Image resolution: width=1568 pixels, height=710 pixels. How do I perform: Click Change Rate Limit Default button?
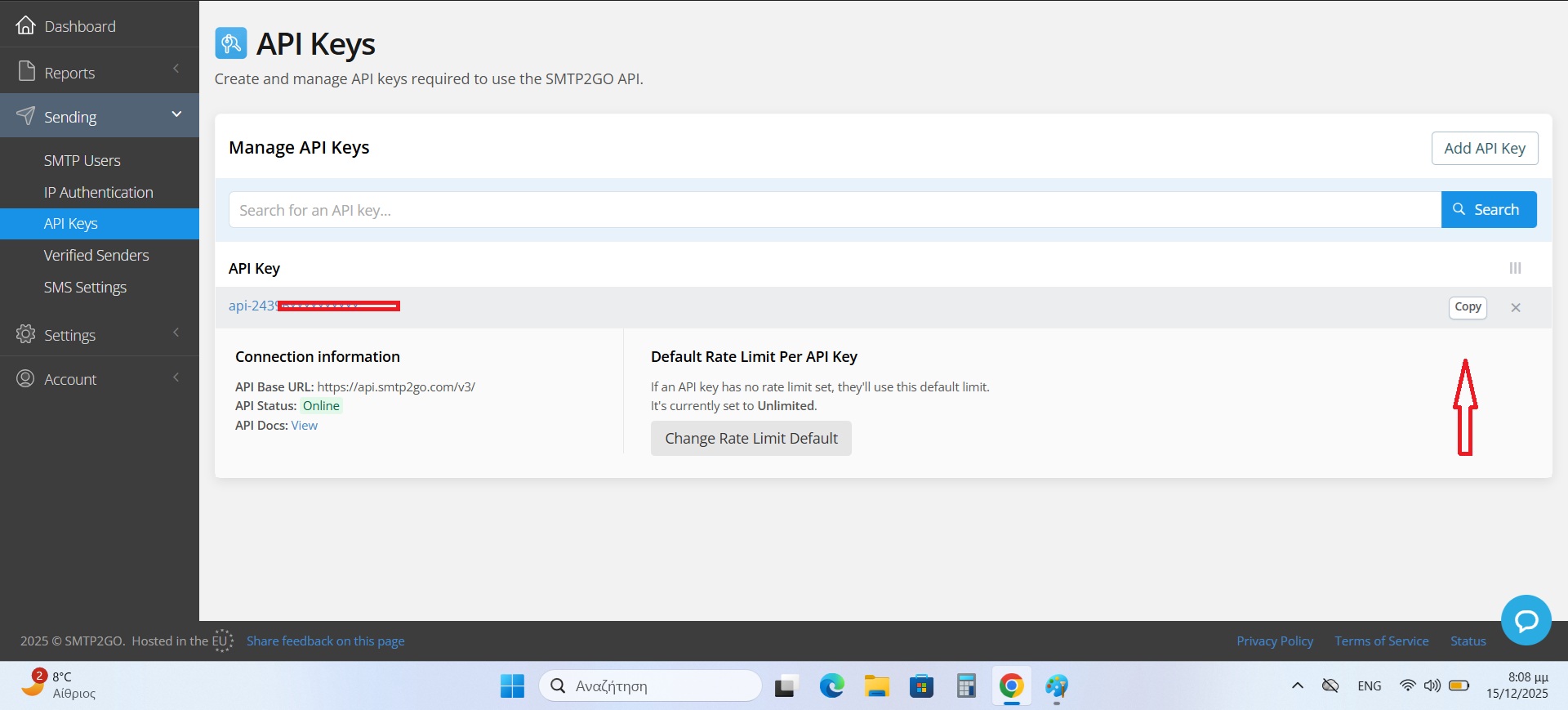coord(751,438)
